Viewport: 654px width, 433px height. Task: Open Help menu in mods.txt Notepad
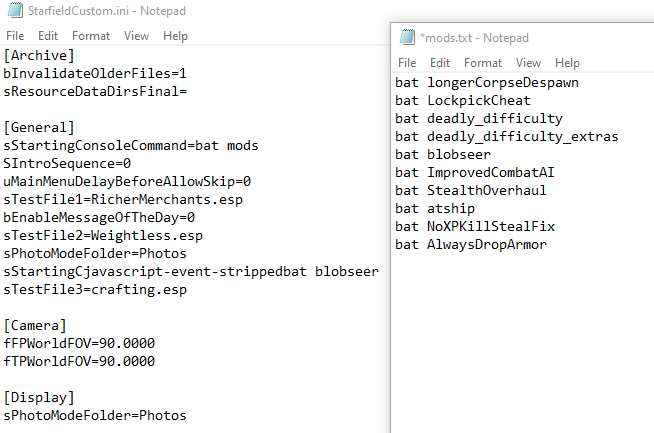point(567,63)
